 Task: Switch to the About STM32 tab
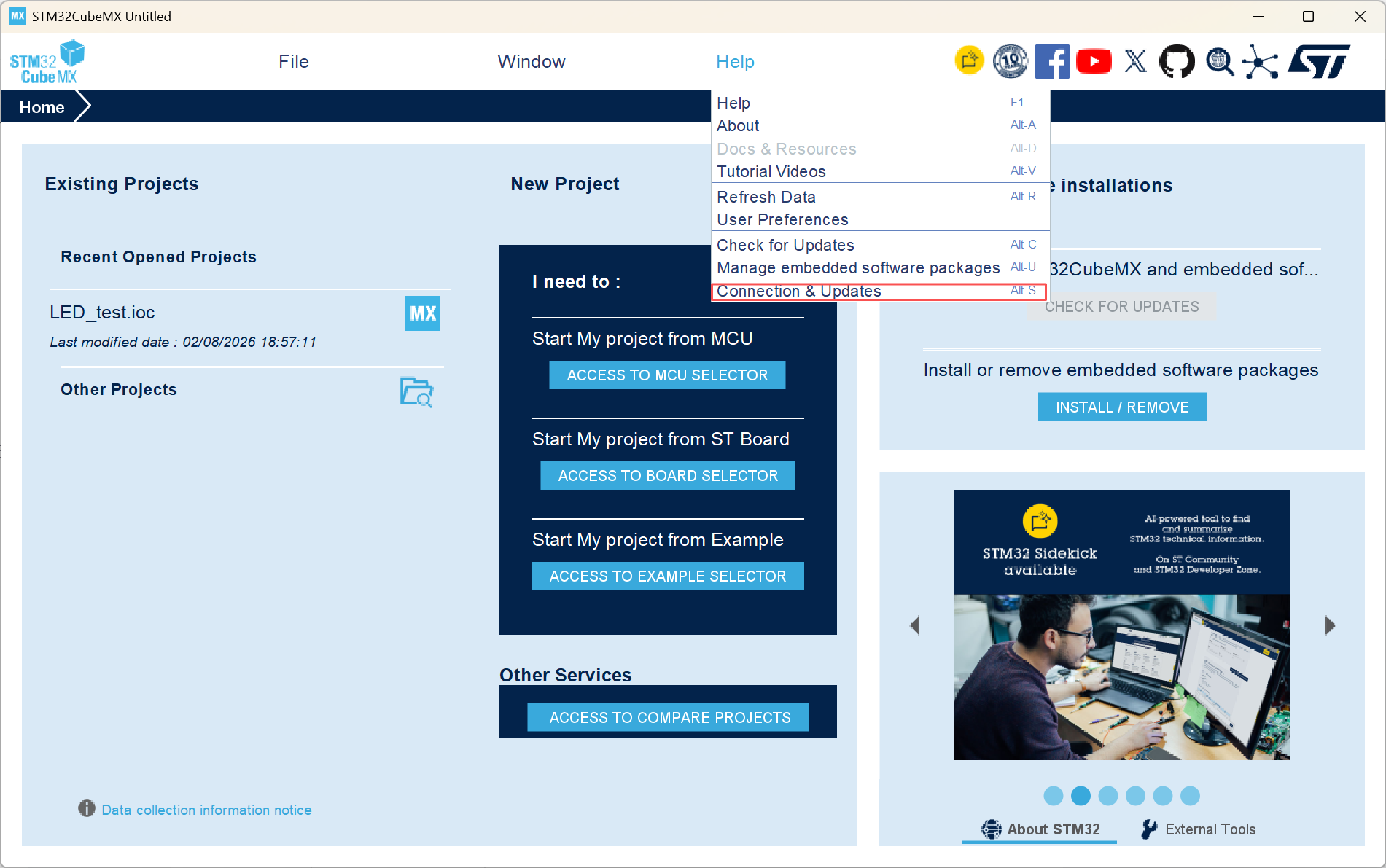pos(1040,829)
